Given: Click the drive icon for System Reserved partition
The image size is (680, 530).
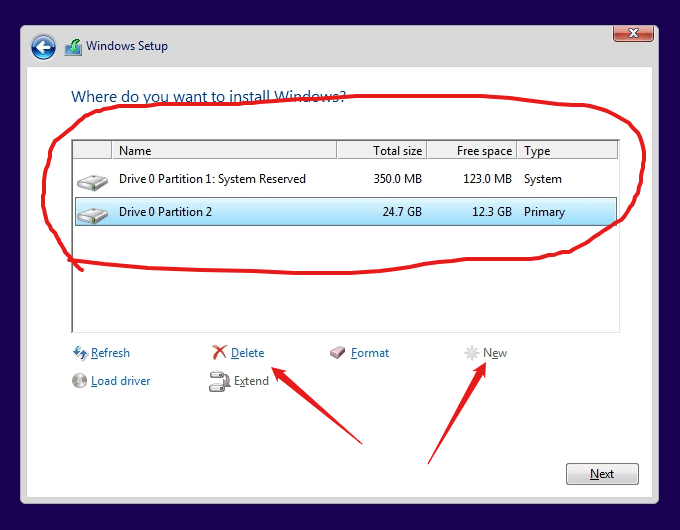Looking at the screenshot, I should pos(92,182).
